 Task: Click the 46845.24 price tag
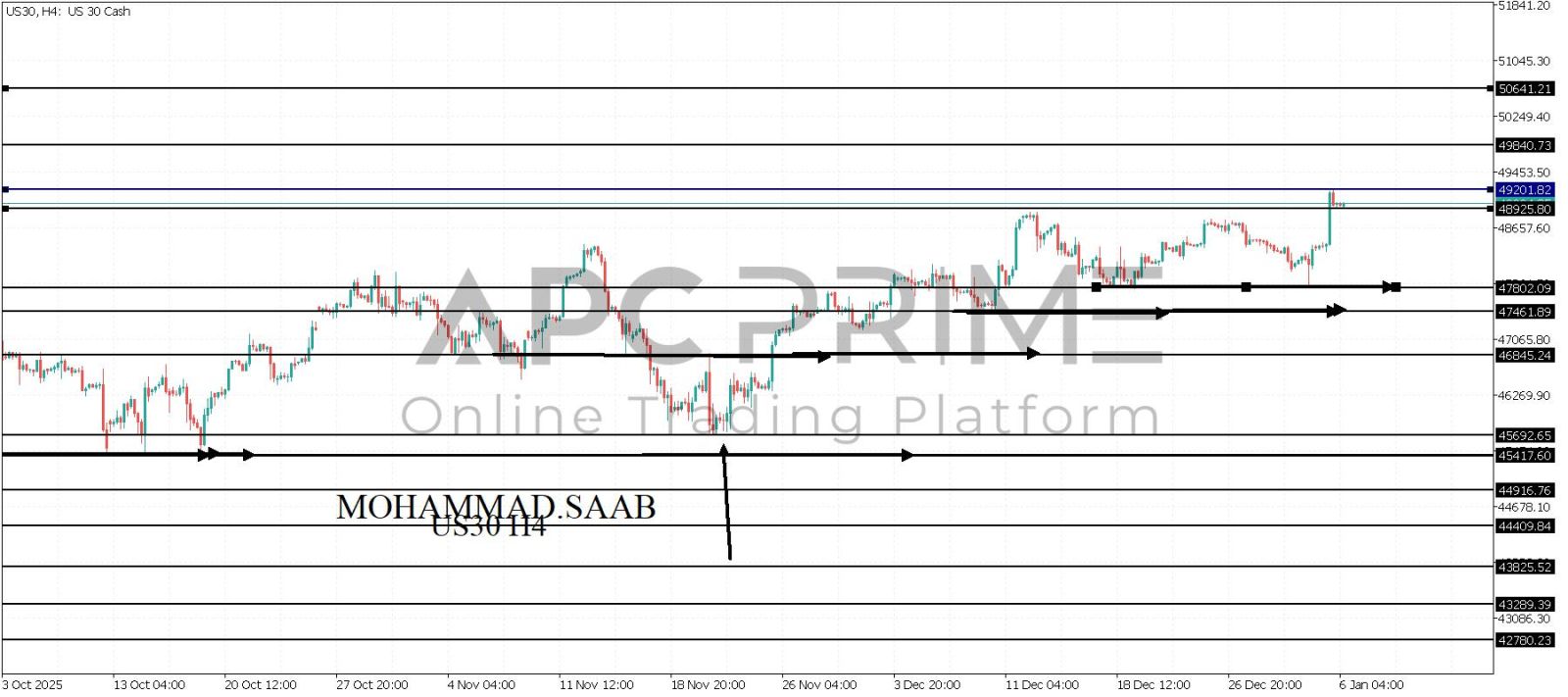tap(1524, 356)
